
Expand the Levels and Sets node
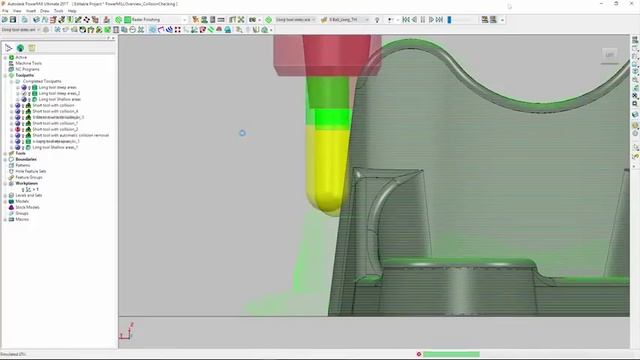(5, 196)
